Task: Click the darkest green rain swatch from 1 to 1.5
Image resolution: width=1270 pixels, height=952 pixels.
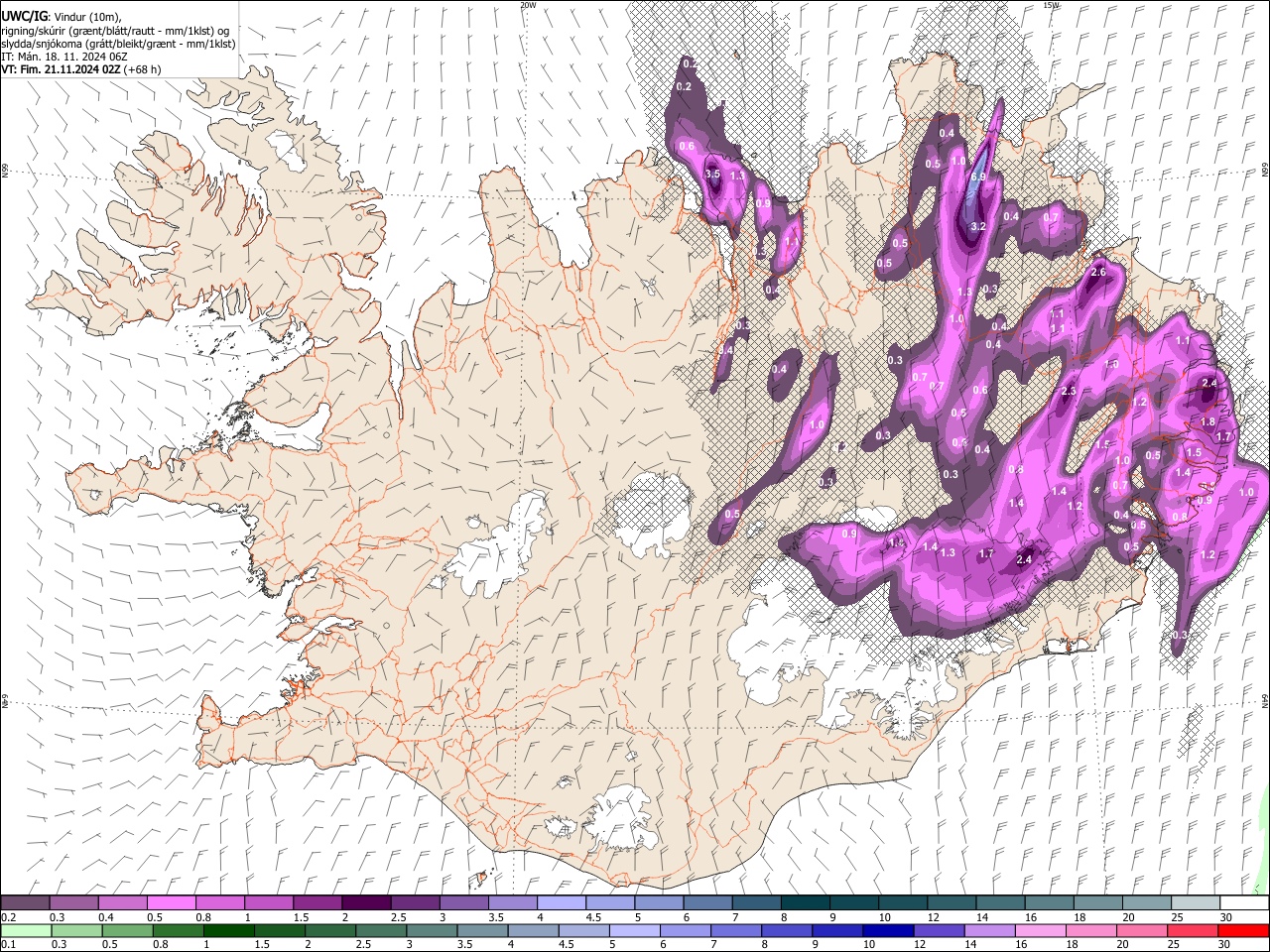Action: coord(228,930)
